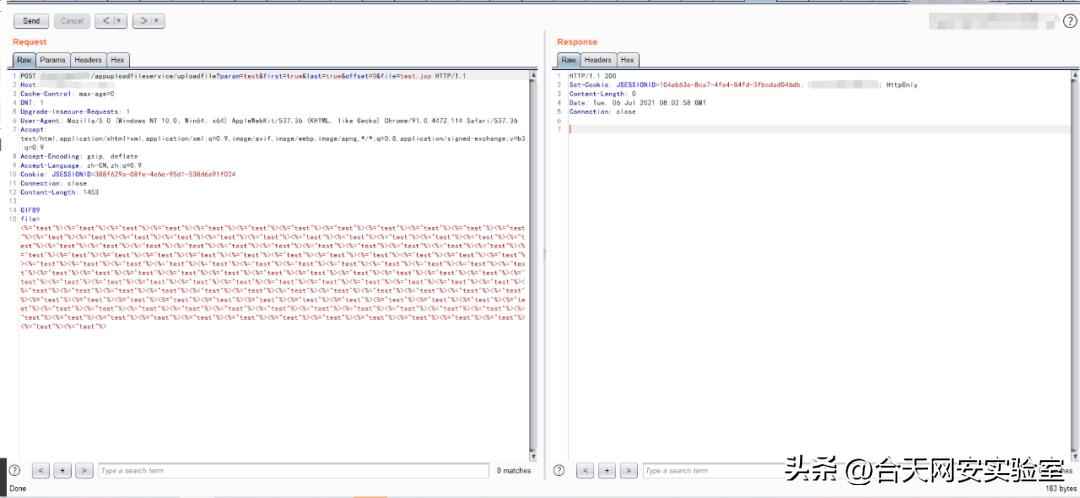Go forward to the next request in history

point(143,20)
